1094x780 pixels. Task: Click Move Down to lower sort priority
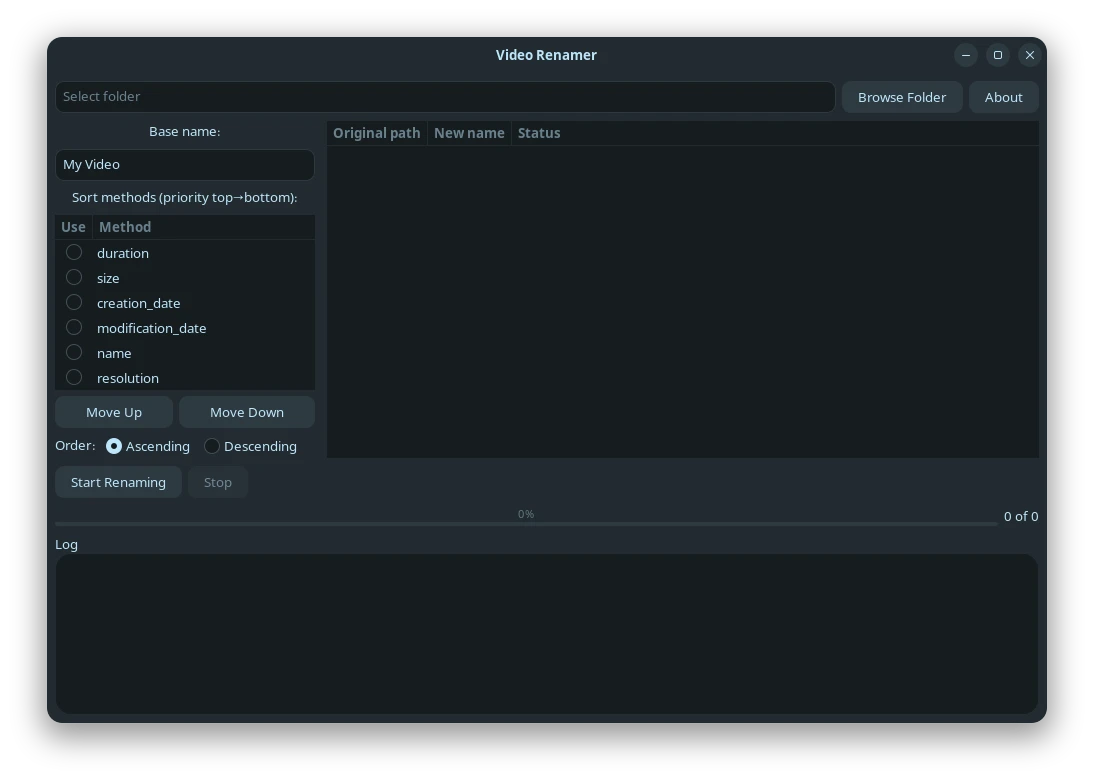click(246, 411)
